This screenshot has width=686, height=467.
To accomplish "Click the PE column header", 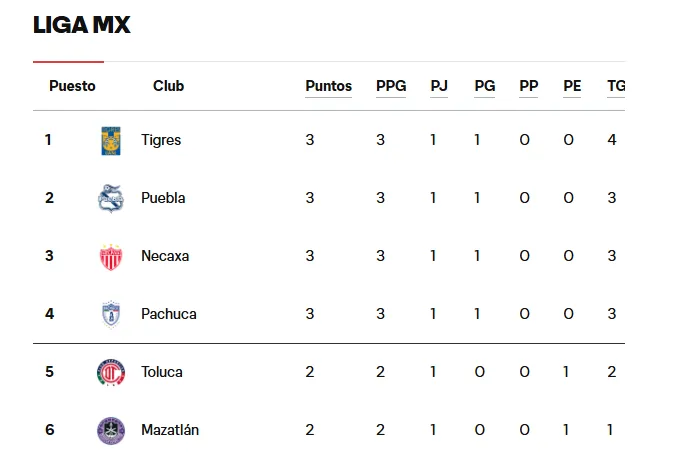I will point(572,86).
